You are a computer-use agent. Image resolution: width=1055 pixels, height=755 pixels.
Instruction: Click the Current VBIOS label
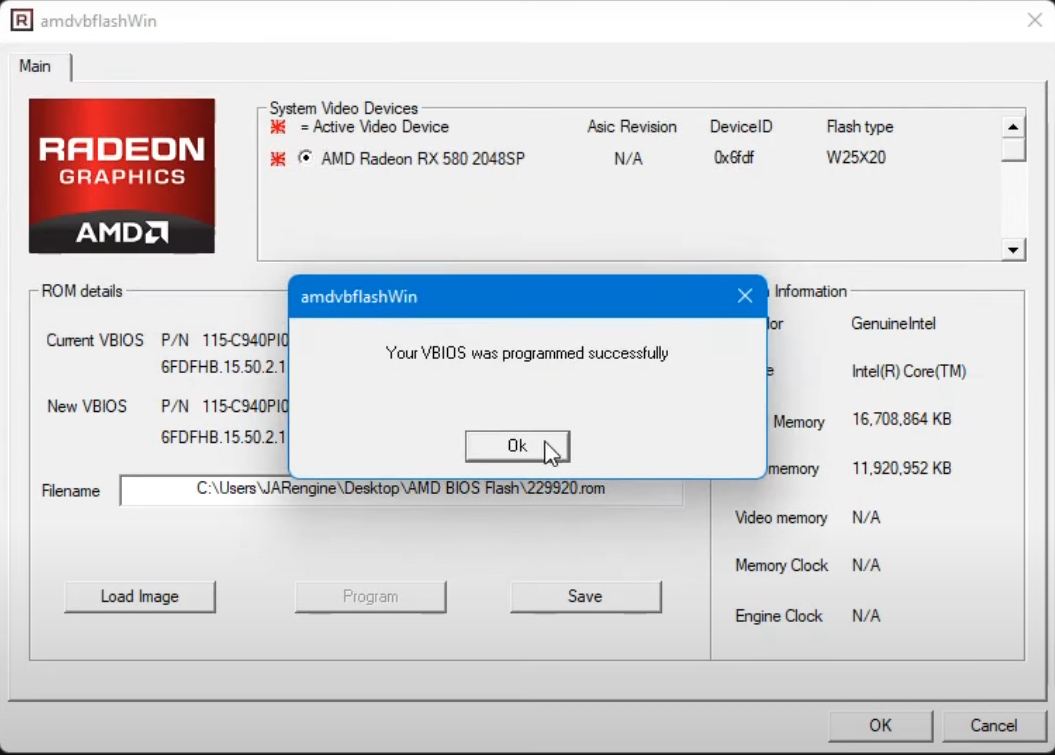click(95, 340)
